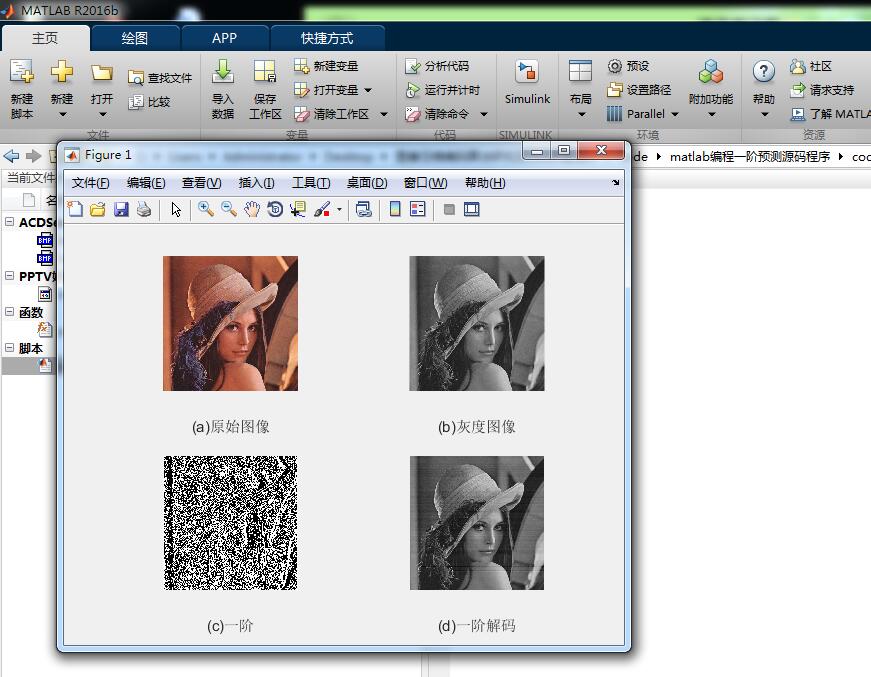Click Analyze Code (分析代码) button

(x=437, y=66)
